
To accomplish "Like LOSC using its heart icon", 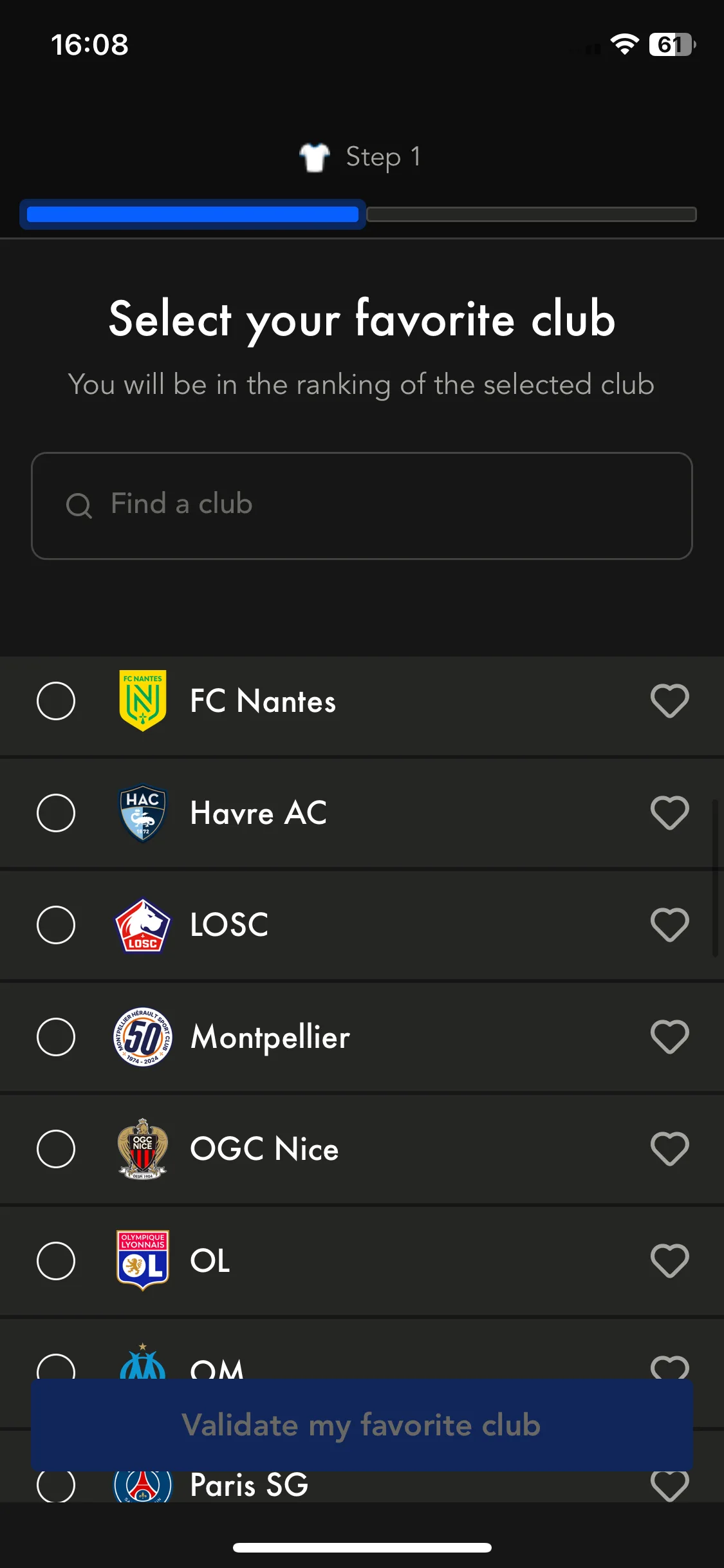I will [x=669, y=924].
